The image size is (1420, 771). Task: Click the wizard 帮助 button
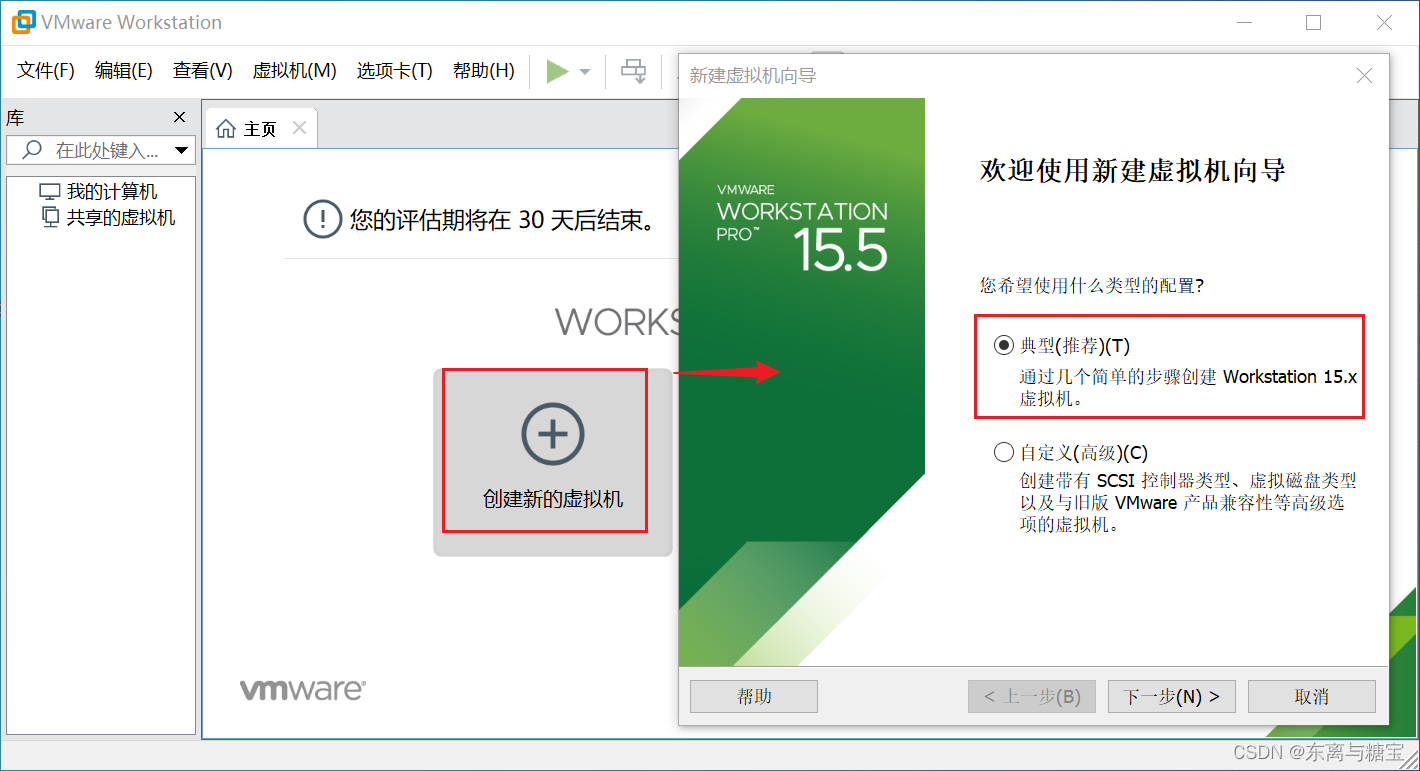click(x=754, y=696)
